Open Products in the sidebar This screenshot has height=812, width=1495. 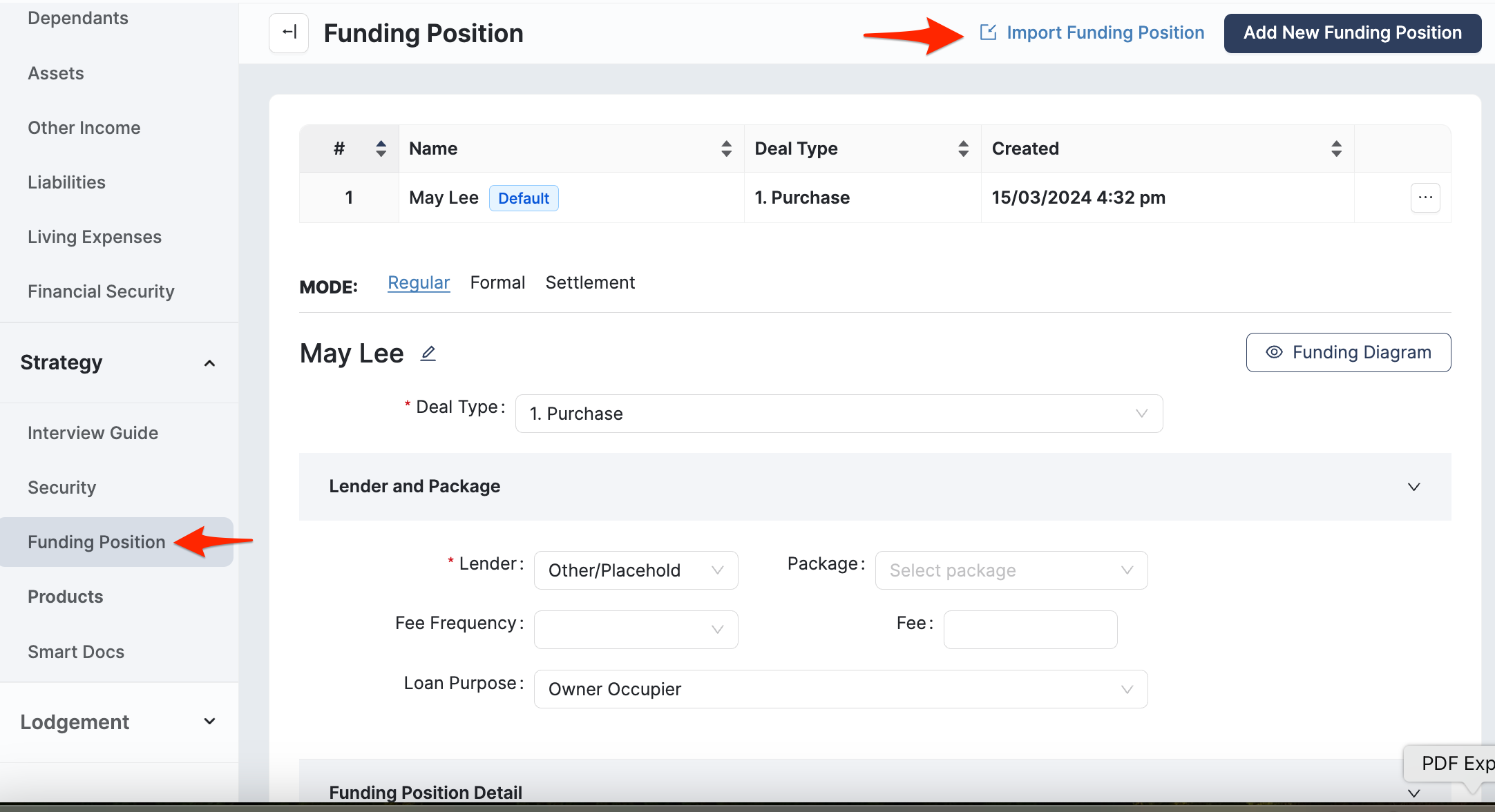click(x=66, y=597)
